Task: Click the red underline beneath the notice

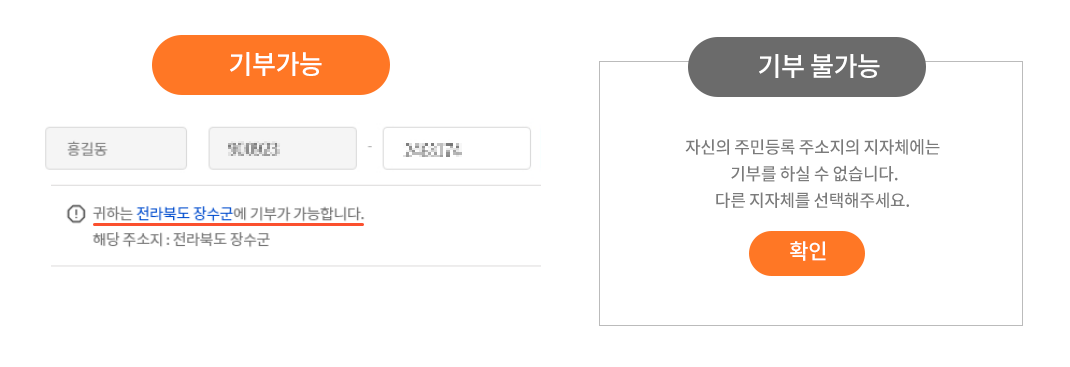Action: pyautogui.click(x=229, y=223)
